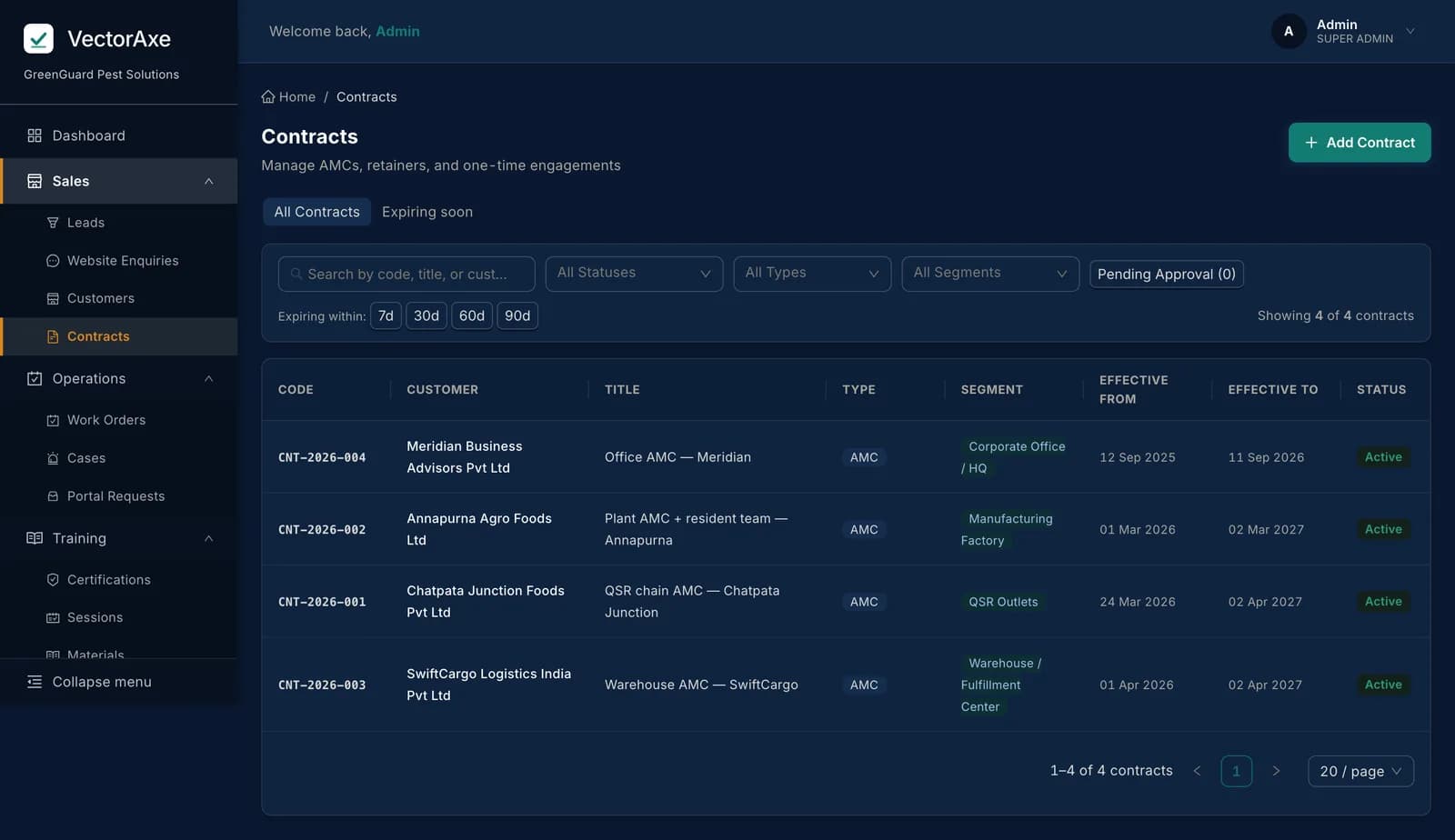The width and height of the screenshot is (1455, 840).
Task: Click the AMC type tag for CNT-2026-003
Action: (x=864, y=685)
